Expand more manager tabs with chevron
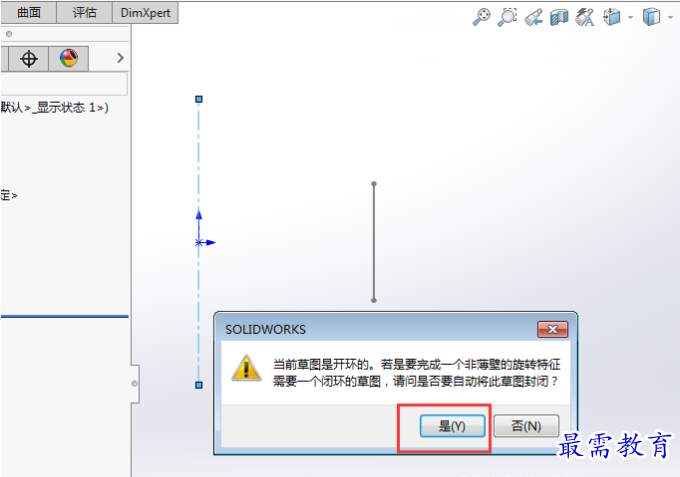 tap(121, 58)
